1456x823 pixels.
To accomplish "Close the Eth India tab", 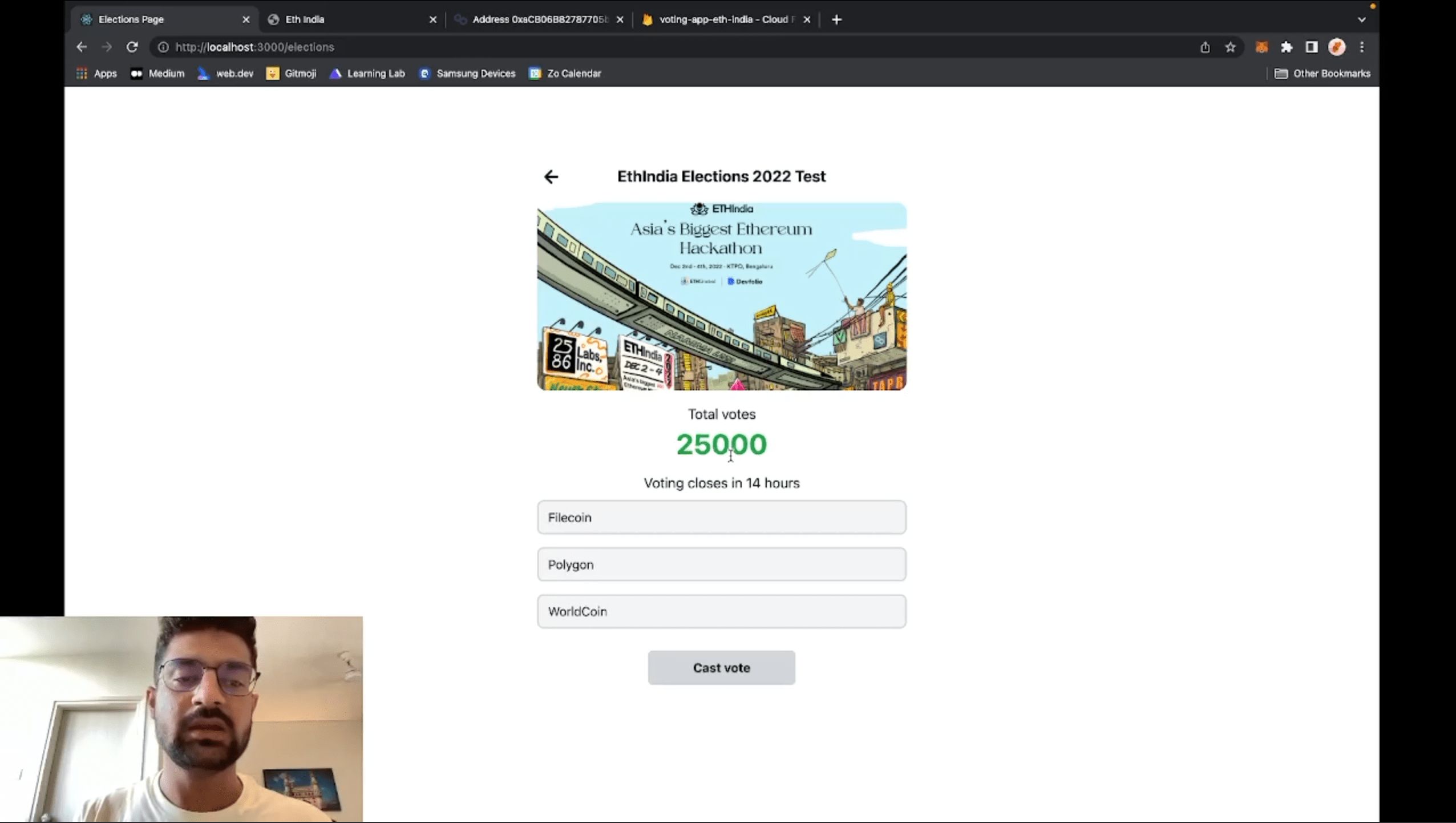I will click(433, 19).
